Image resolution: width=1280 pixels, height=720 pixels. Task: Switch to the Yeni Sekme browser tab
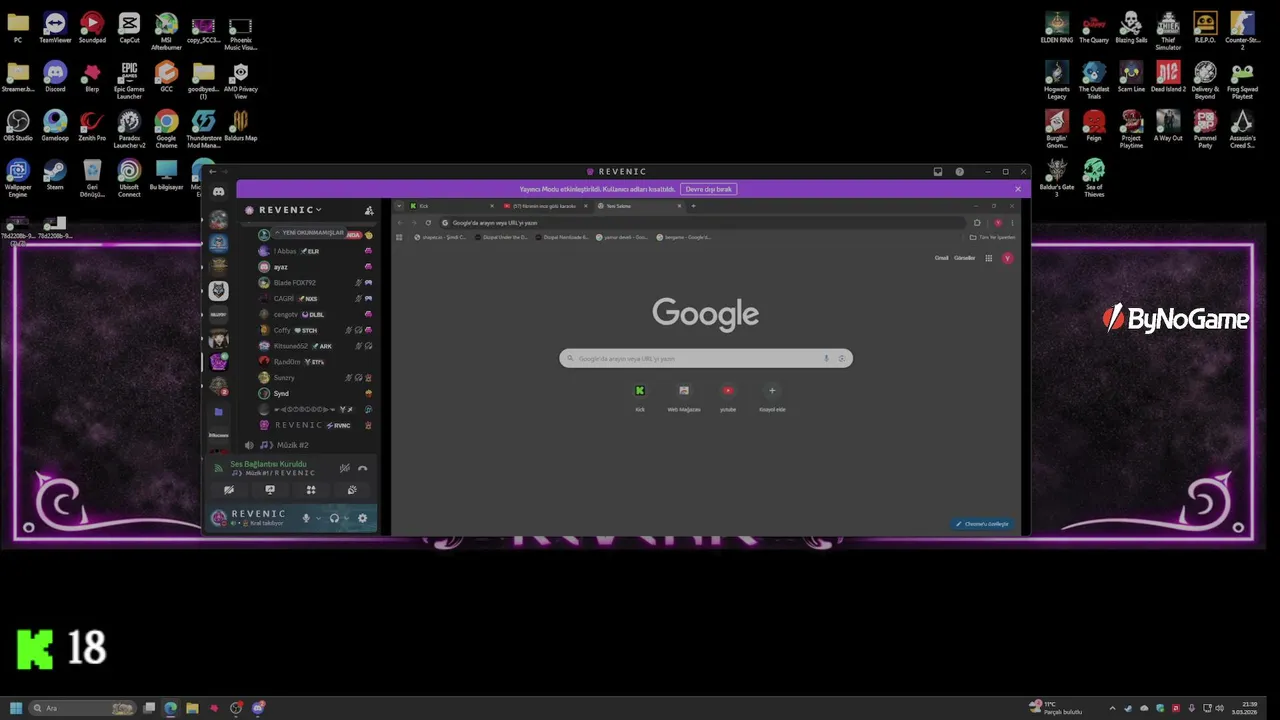[638, 206]
